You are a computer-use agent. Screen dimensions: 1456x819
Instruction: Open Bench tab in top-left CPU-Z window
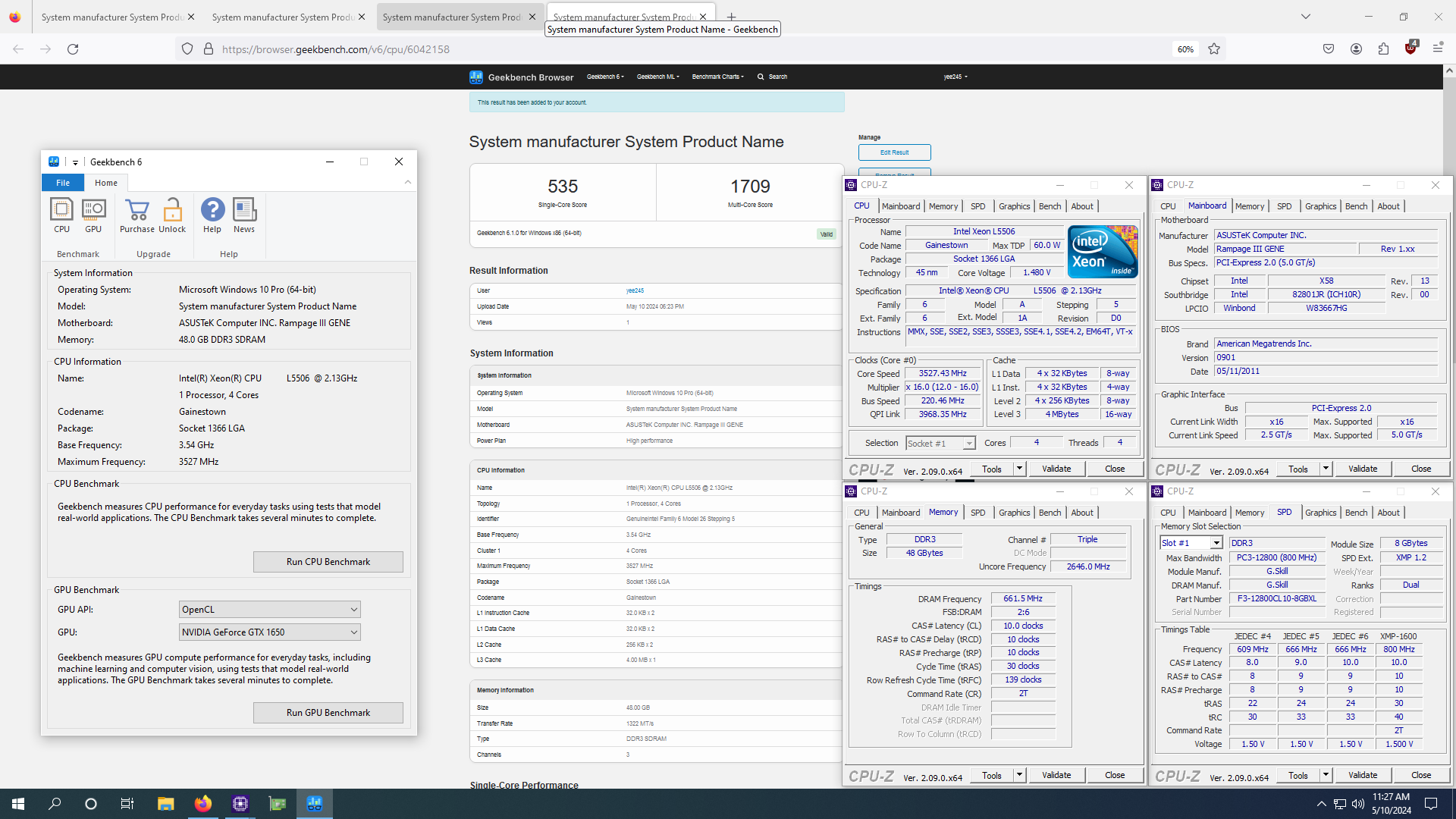pos(1050,206)
